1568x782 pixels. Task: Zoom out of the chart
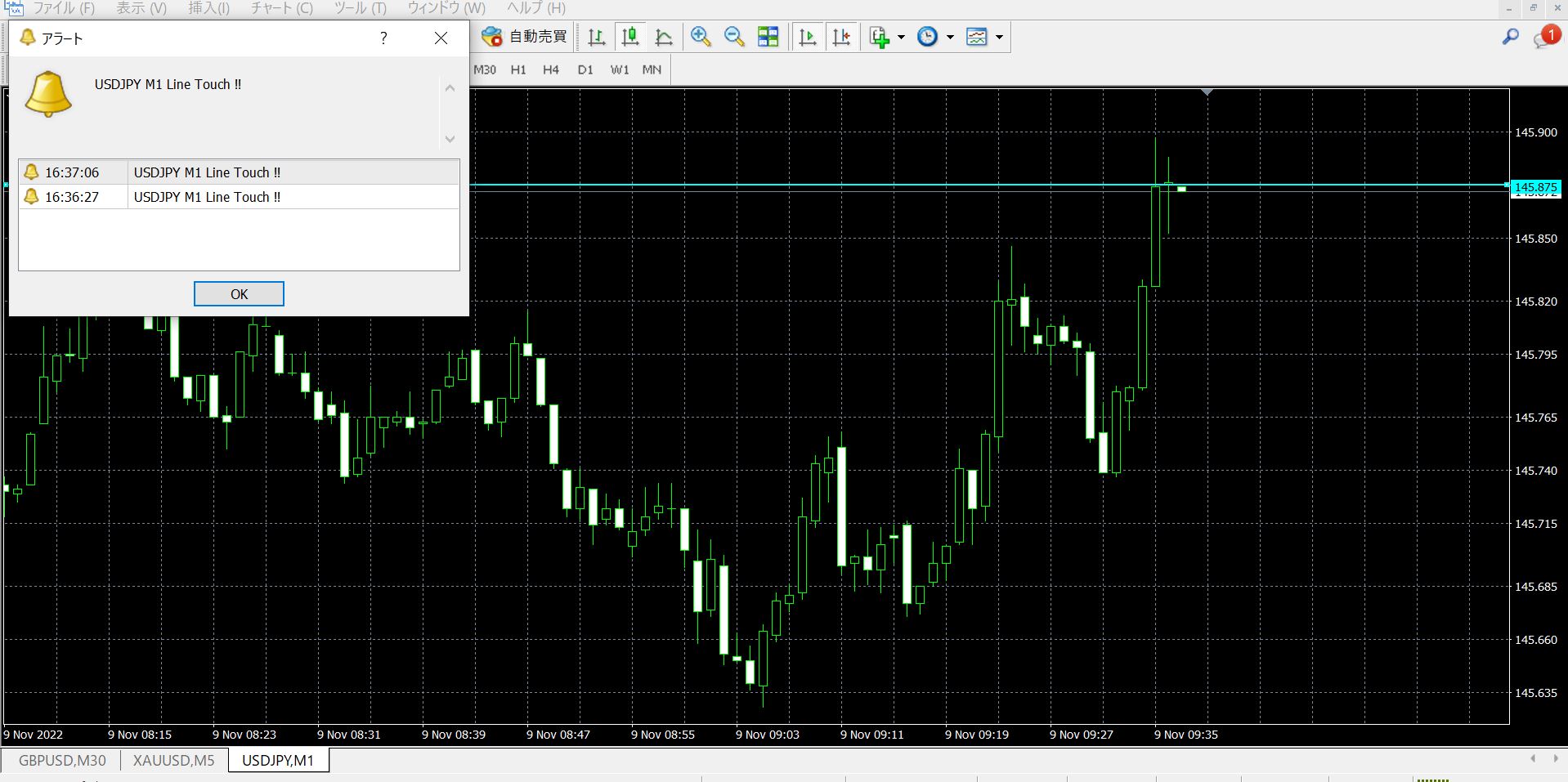pos(734,37)
